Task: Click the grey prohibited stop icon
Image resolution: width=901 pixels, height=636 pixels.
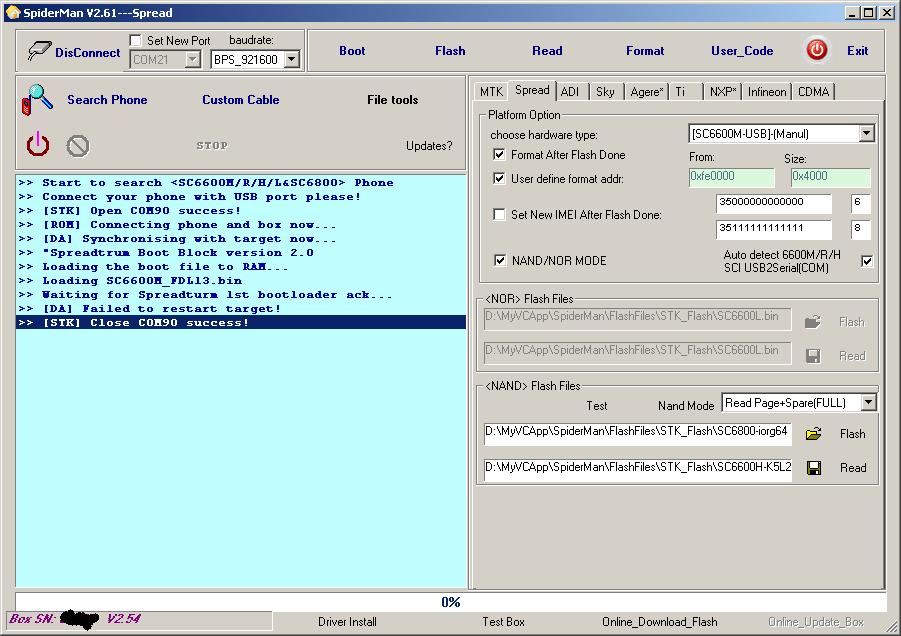Action: click(x=78, y=146)
